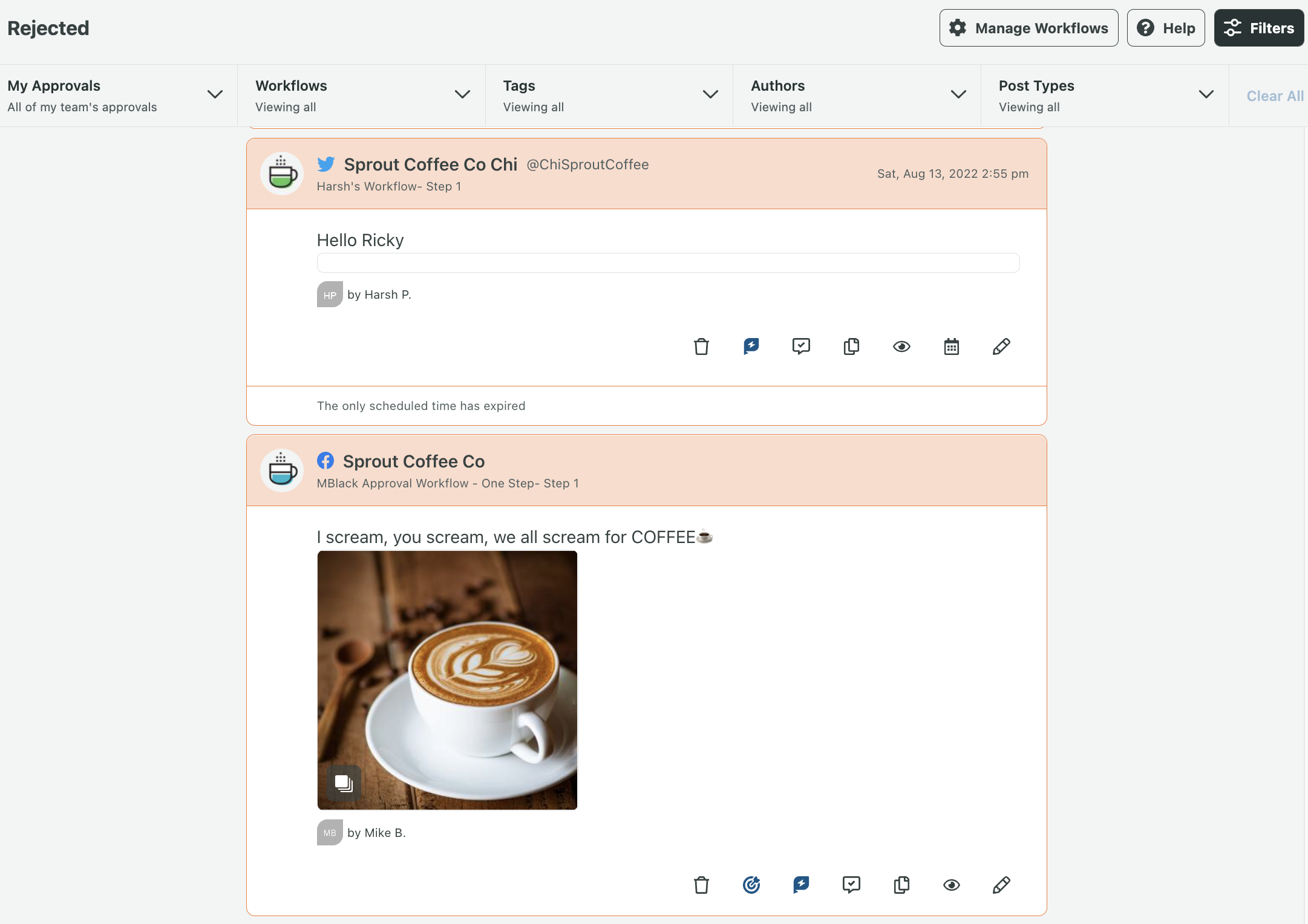
Task: Click the Sprout Coffee Co Chi profile name
Action: [x=431, y=164]
